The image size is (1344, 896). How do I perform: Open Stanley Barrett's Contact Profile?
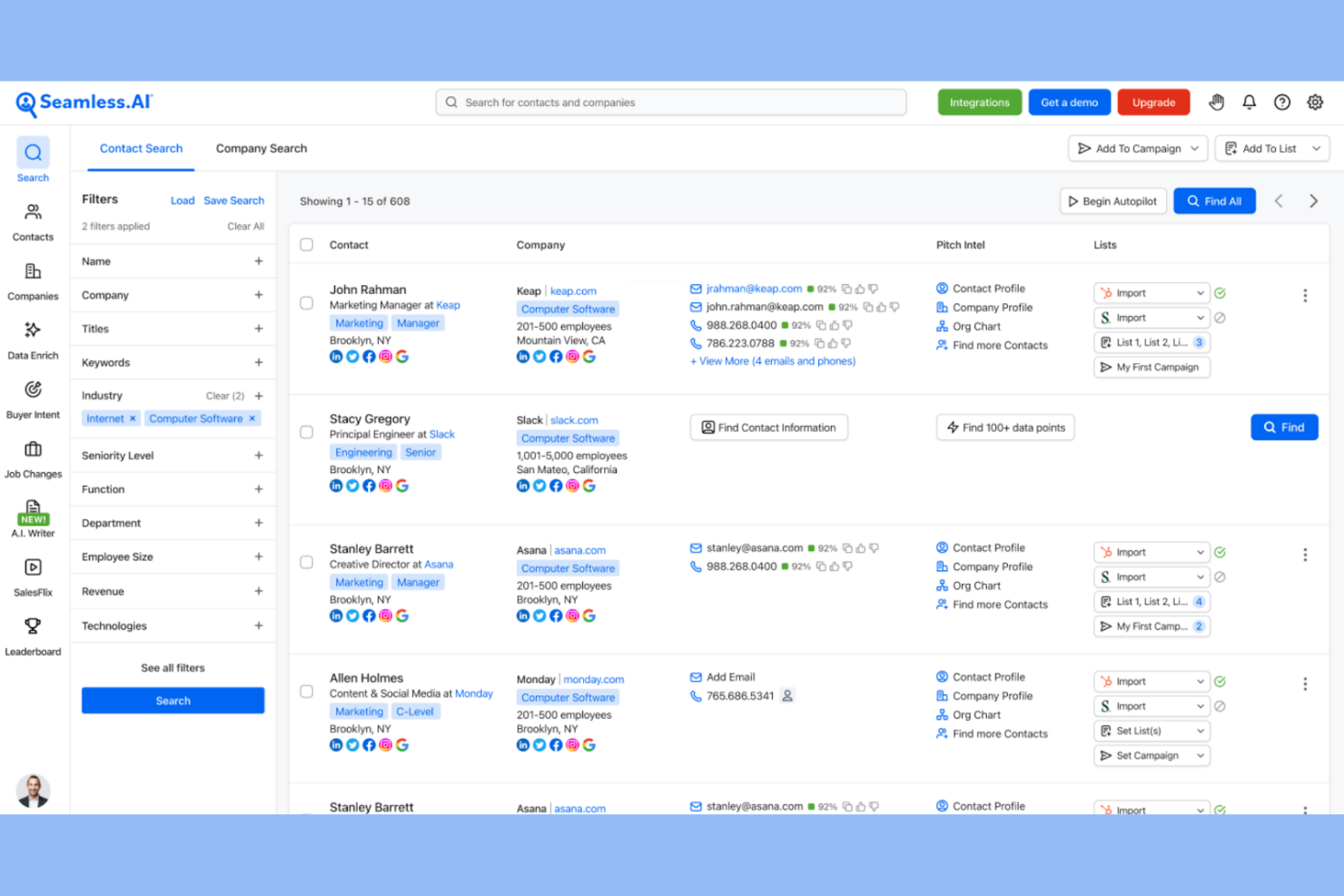[989, 547]
